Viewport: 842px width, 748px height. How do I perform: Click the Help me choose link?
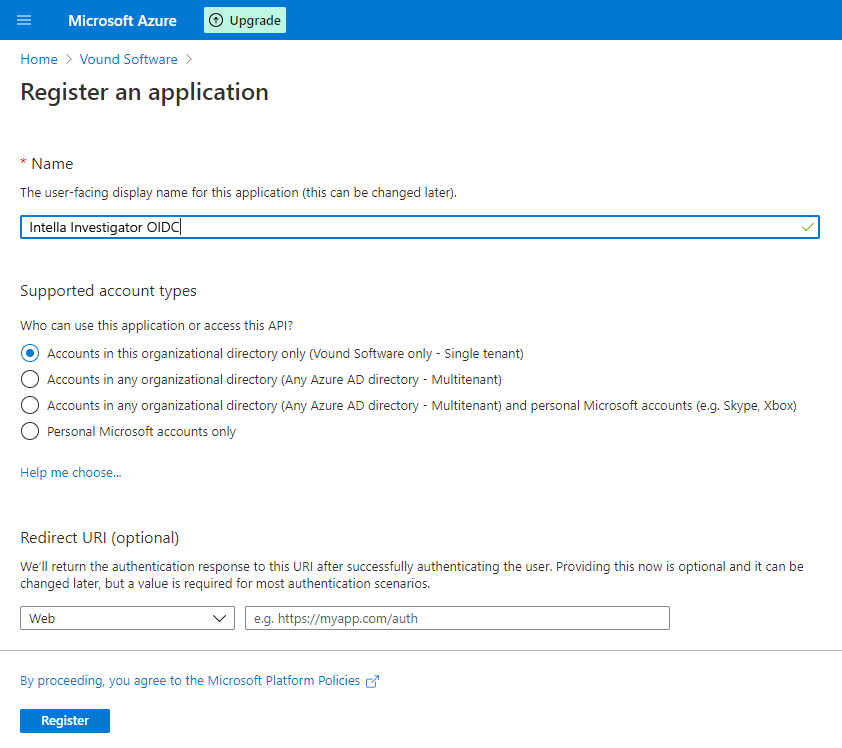pyautogui.click(x=70, y=472)
